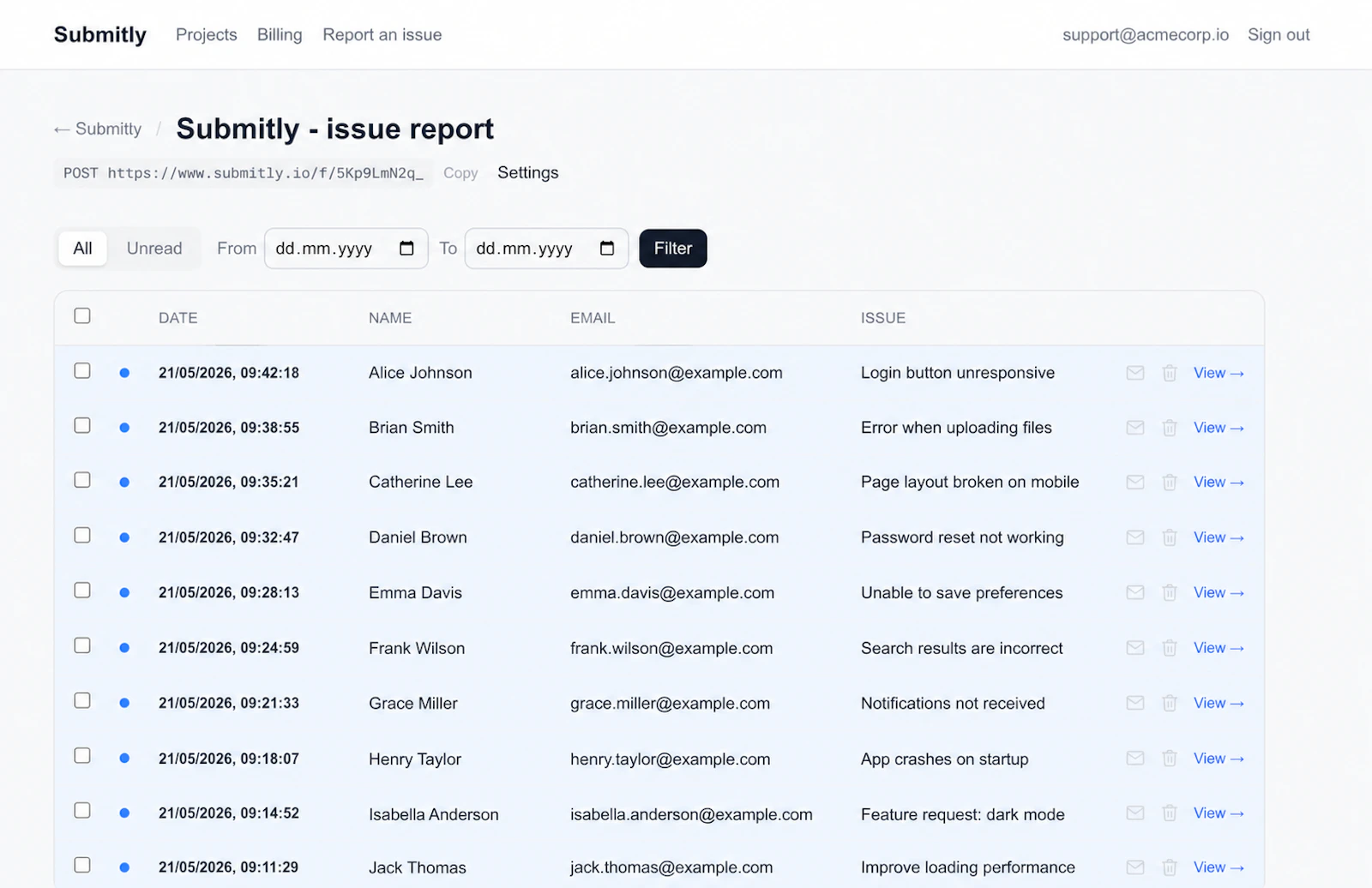
Task: Mark Alice Johnson's submission as read via envelope icon
Action: coord(1135,373)
